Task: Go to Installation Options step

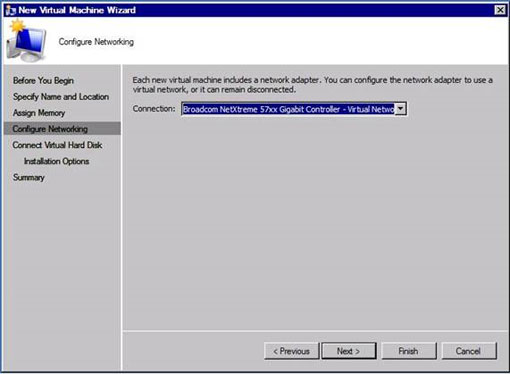Action: click(56, 161)
